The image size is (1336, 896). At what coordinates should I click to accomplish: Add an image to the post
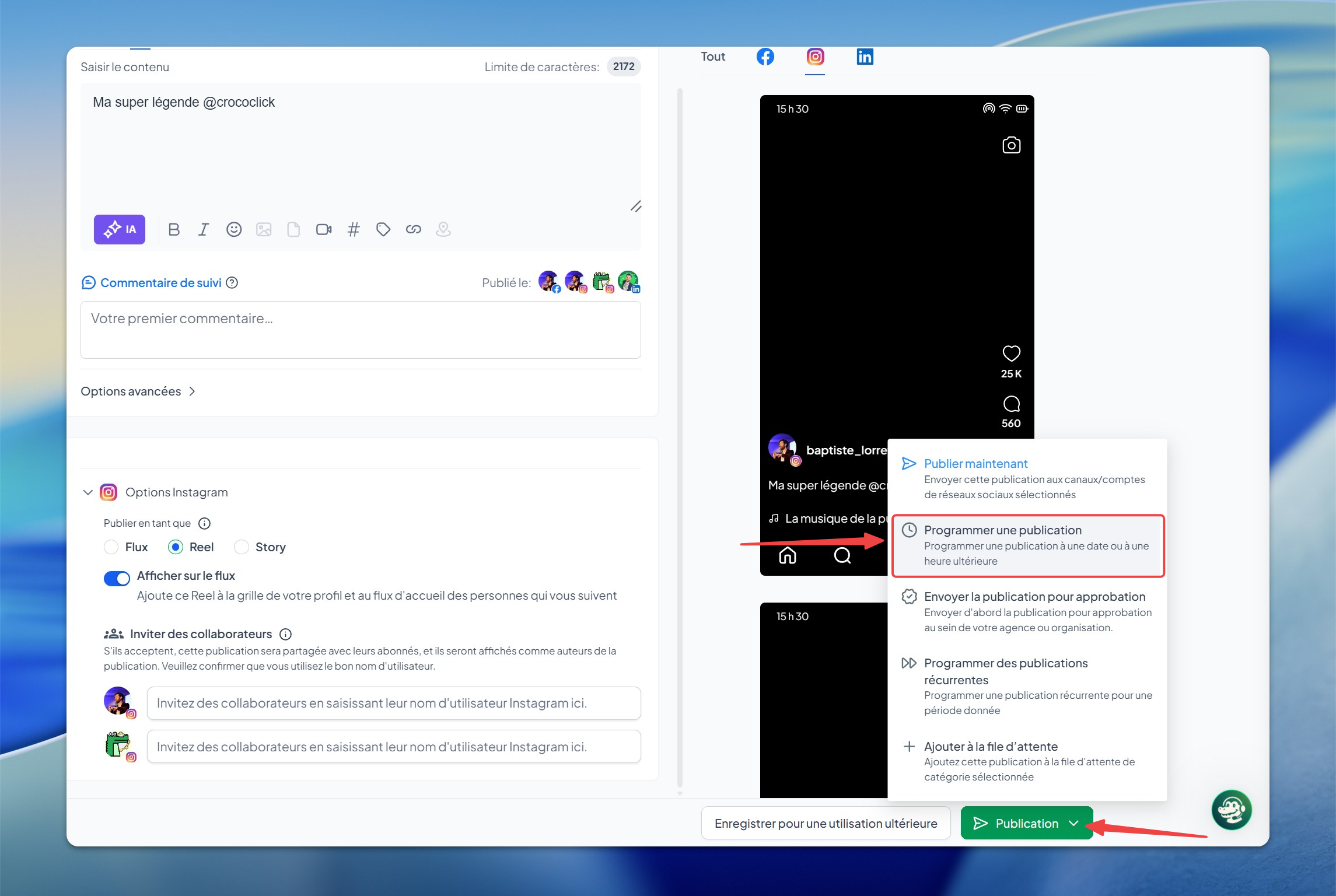point(264,229)
